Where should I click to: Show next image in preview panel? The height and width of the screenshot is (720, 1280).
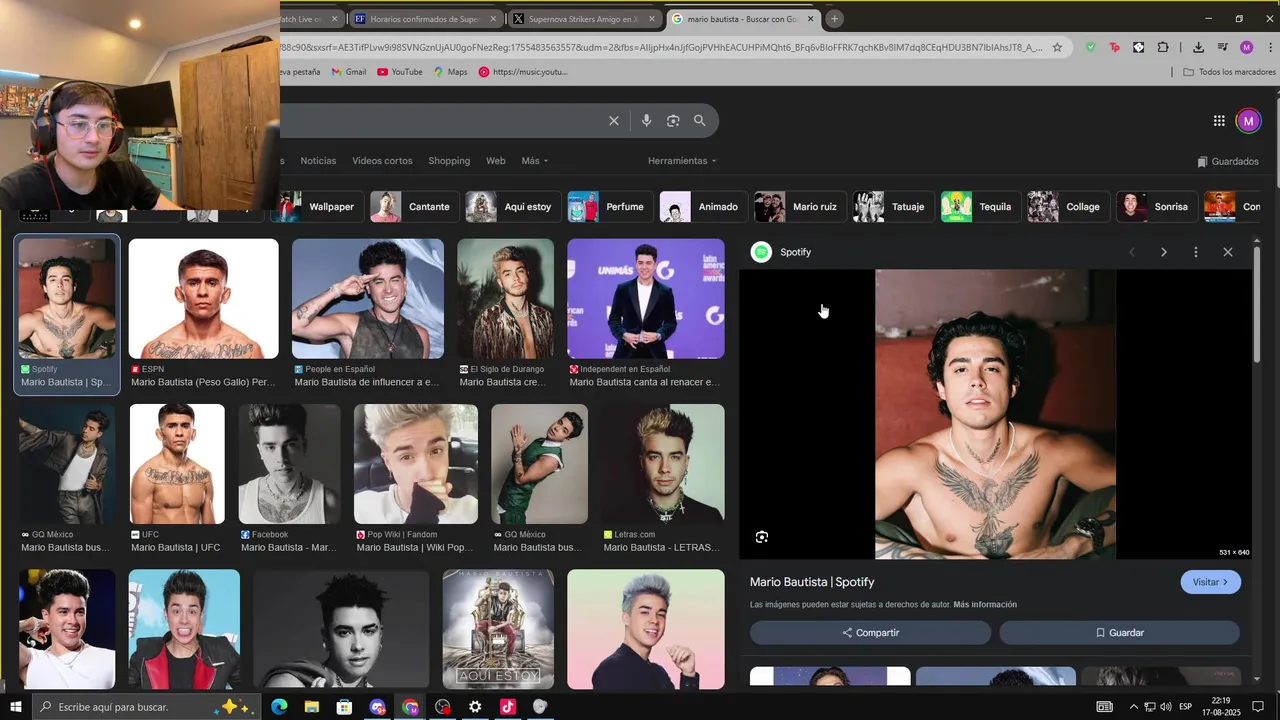click(x=1163, y=252)
